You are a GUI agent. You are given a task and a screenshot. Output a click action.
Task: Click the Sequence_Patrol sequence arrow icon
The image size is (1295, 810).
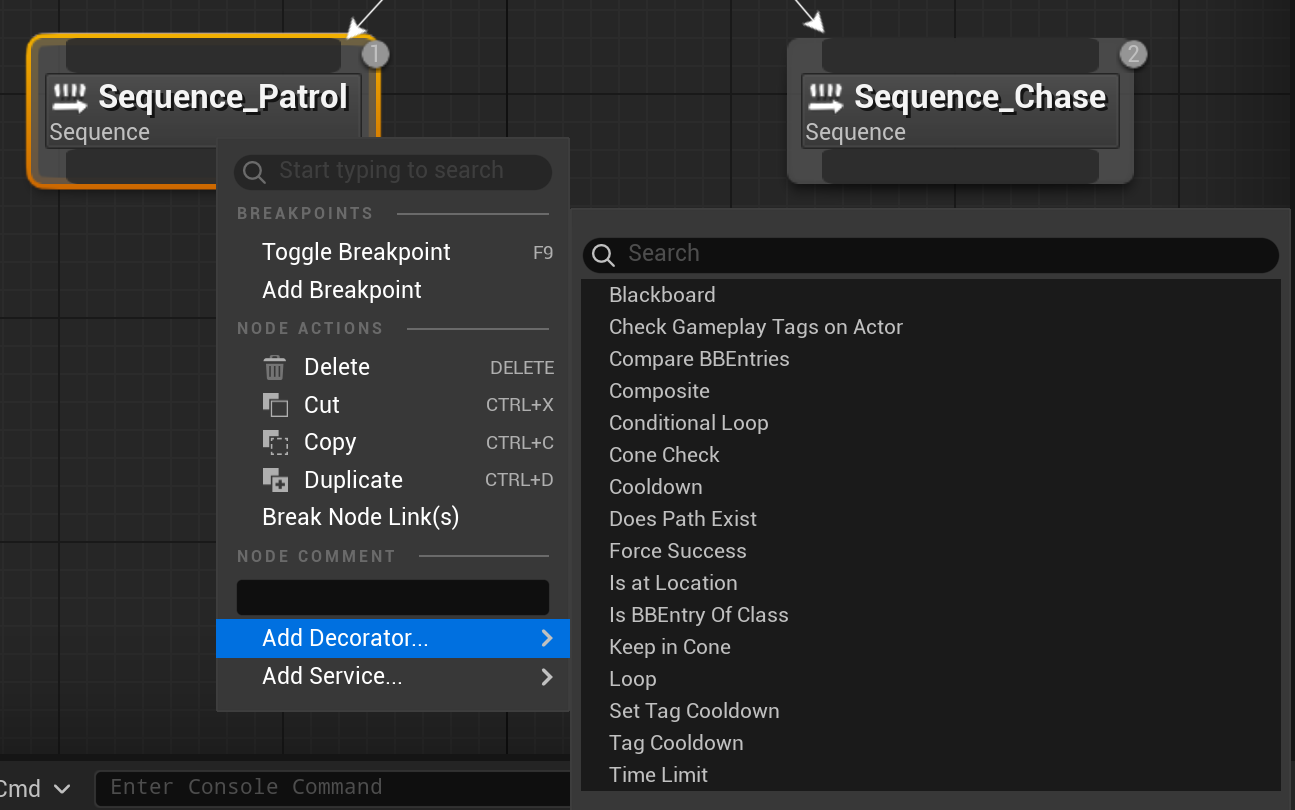click(70, 97)
